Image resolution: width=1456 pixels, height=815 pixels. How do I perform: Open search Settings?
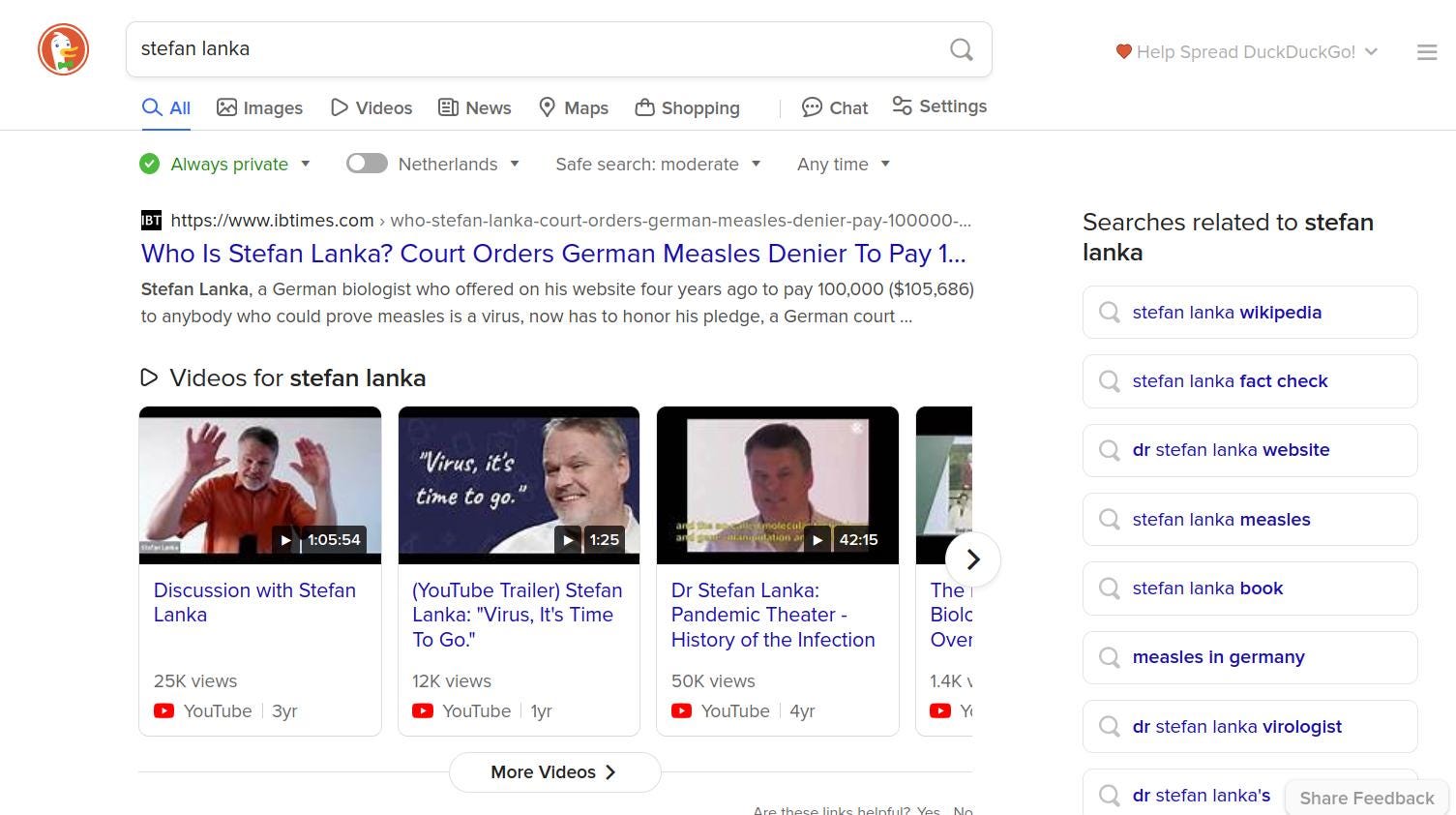[939, 106]
